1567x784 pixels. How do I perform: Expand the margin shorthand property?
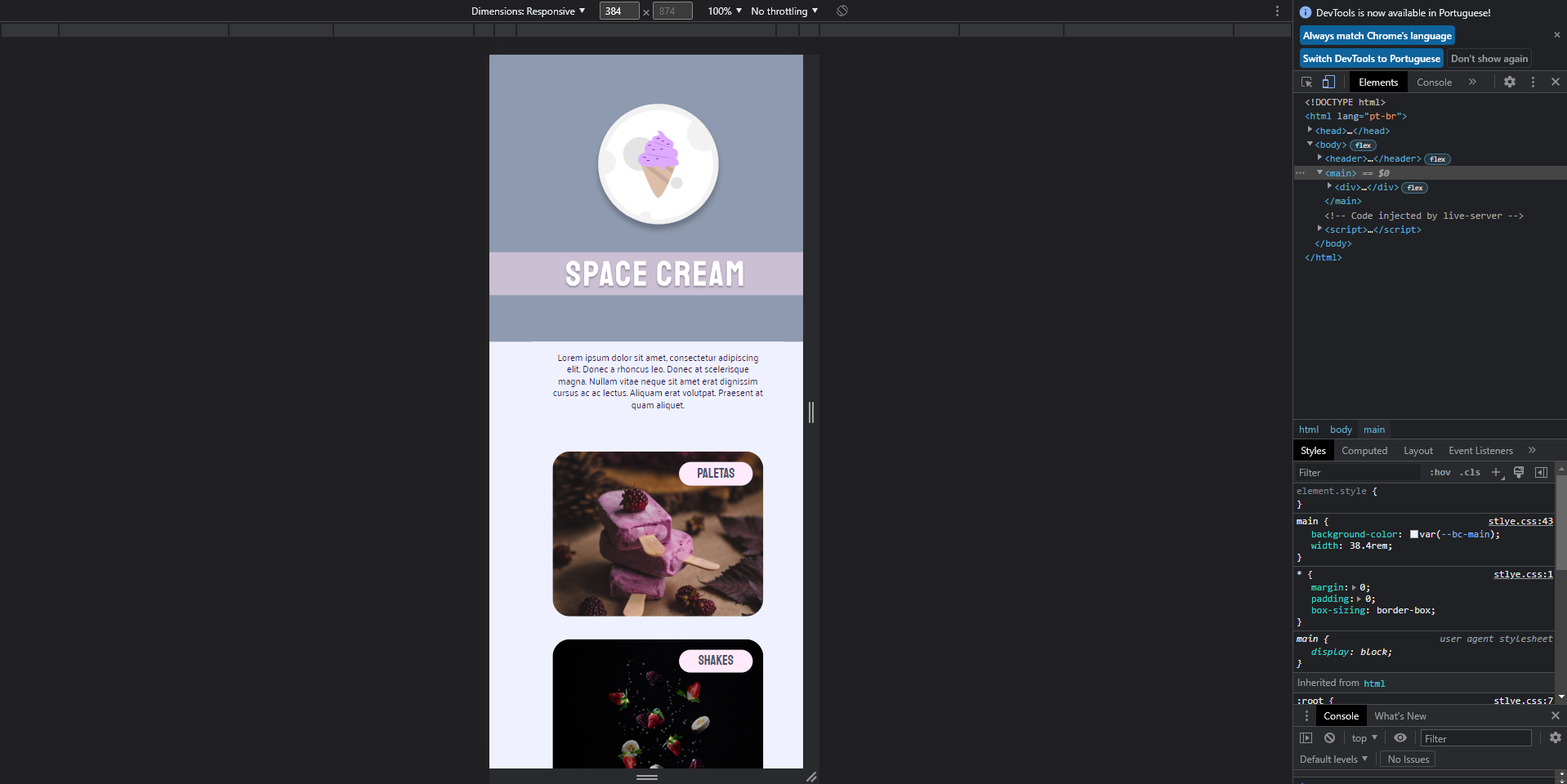(x=1354, y=587)
